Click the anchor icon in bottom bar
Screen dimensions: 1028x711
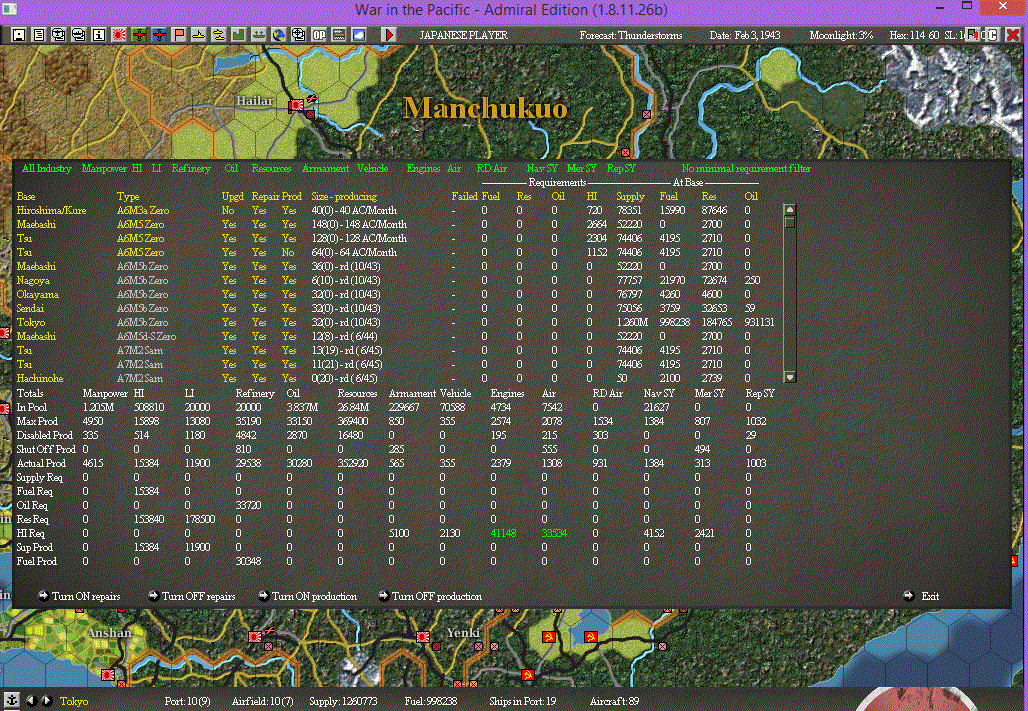[x=11, y=701]
